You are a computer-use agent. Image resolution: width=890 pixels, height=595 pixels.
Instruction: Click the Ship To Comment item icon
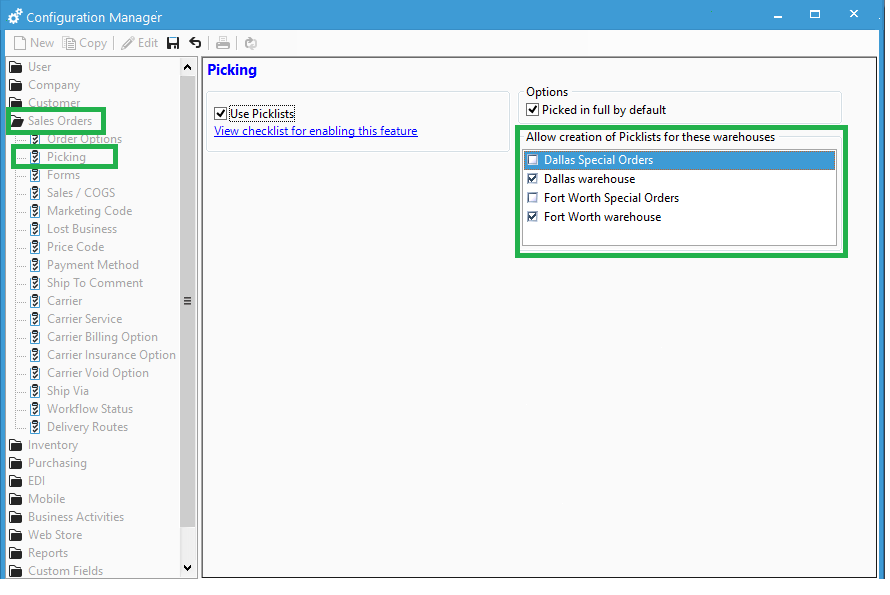pos(35,283)
